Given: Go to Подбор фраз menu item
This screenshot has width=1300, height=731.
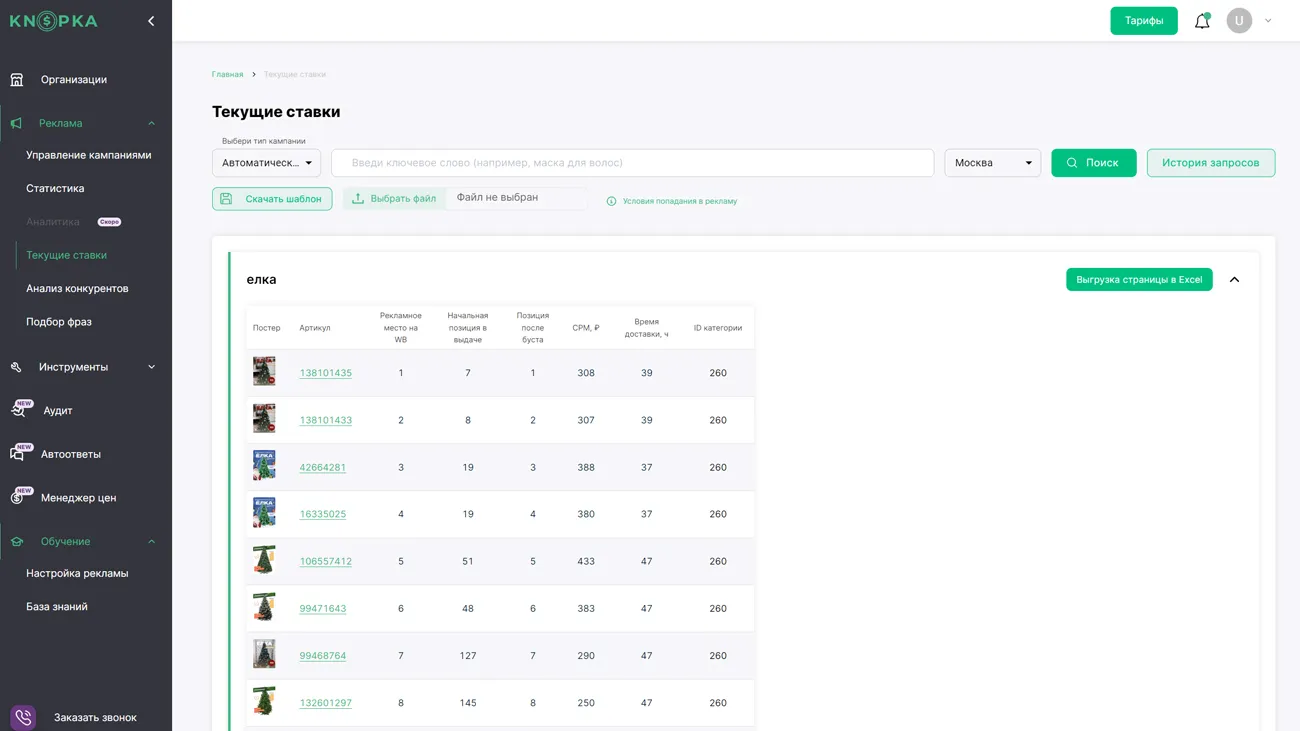Looking at the screenshot, I should pos(59,322).
